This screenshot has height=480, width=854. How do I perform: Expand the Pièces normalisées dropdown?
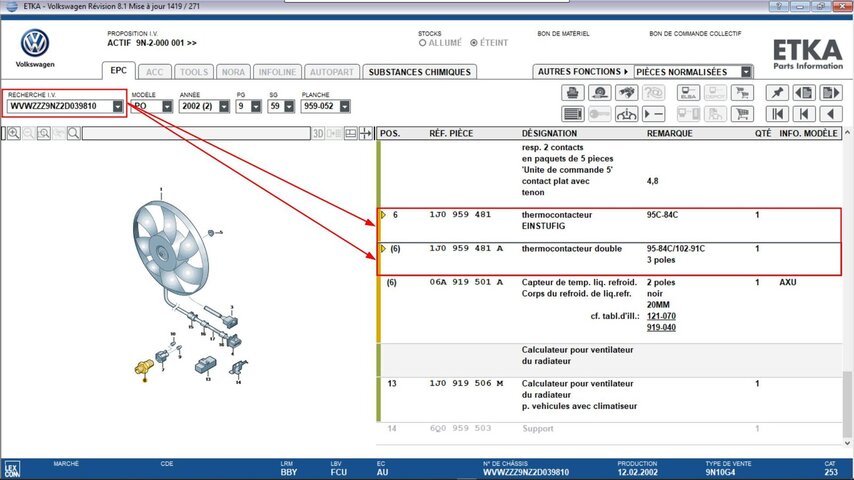click(746, 72)
